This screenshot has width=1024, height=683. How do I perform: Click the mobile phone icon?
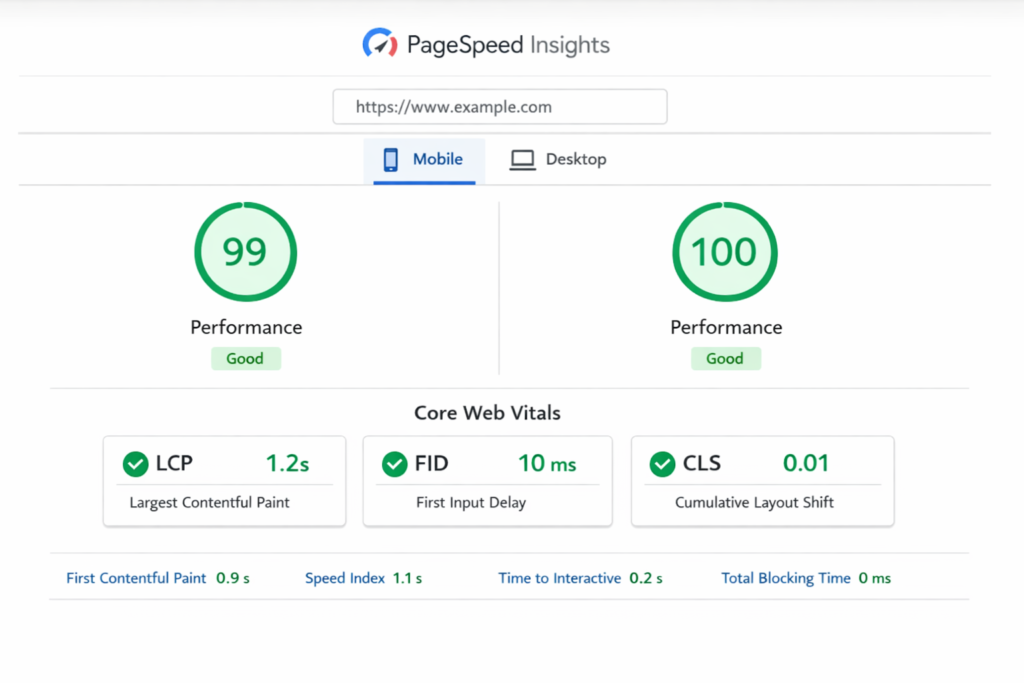391,160
